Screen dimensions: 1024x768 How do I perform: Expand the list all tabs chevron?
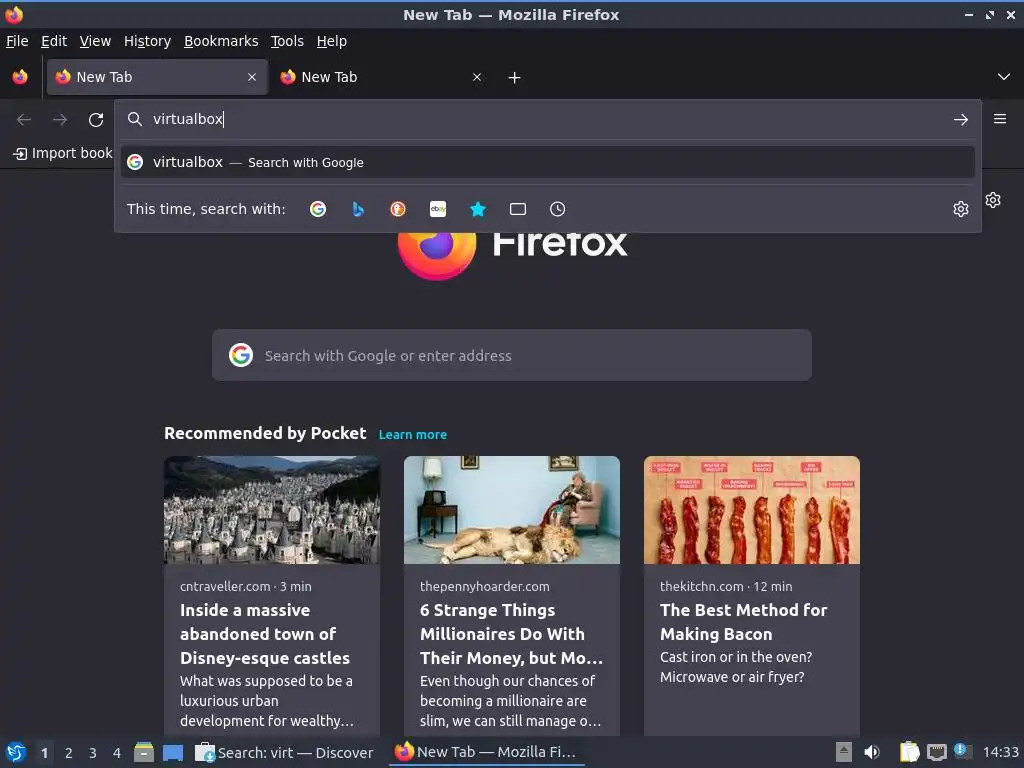click(x=1004, y=77)
